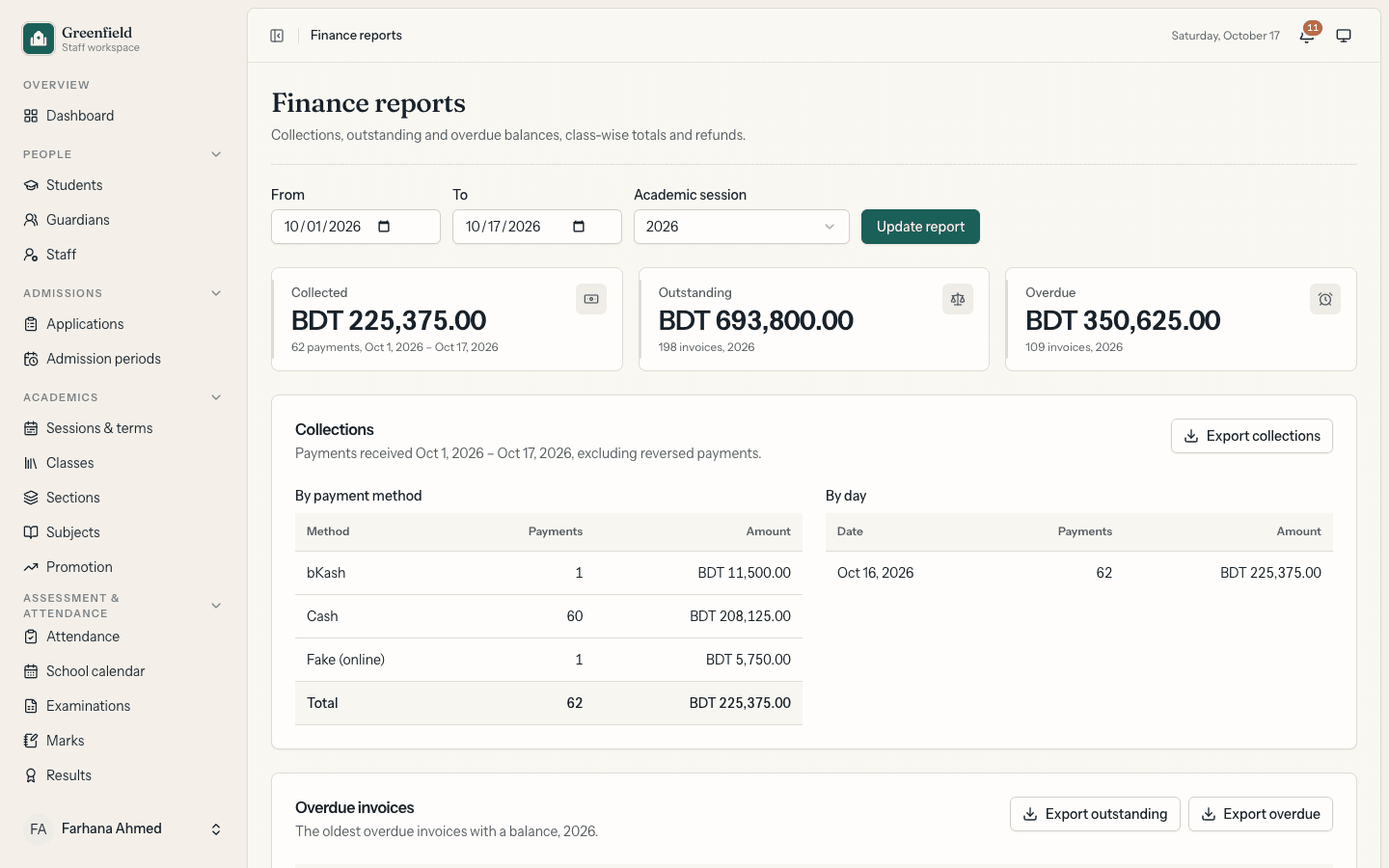Collapse the Academics section
This screenshot has height=868, width=1389.
click(216, 397)
